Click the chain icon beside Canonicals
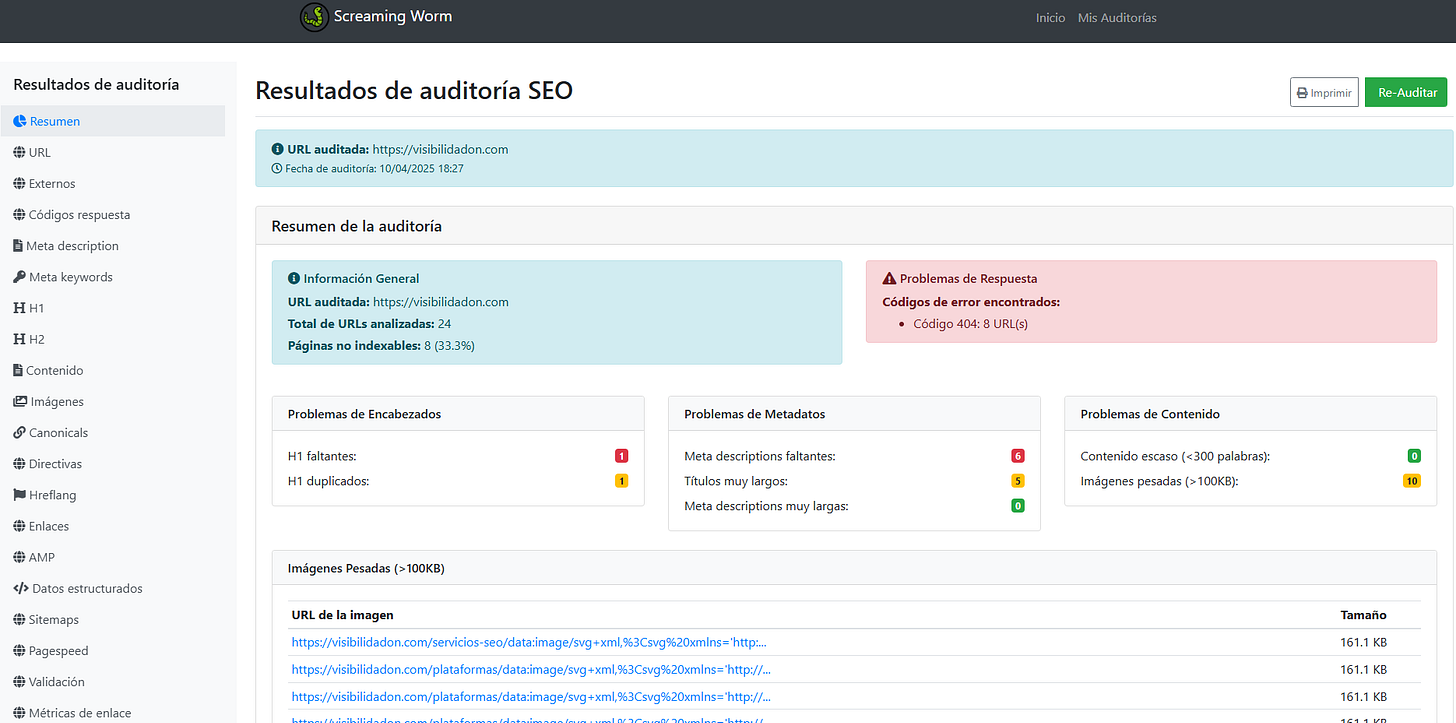 19,433
